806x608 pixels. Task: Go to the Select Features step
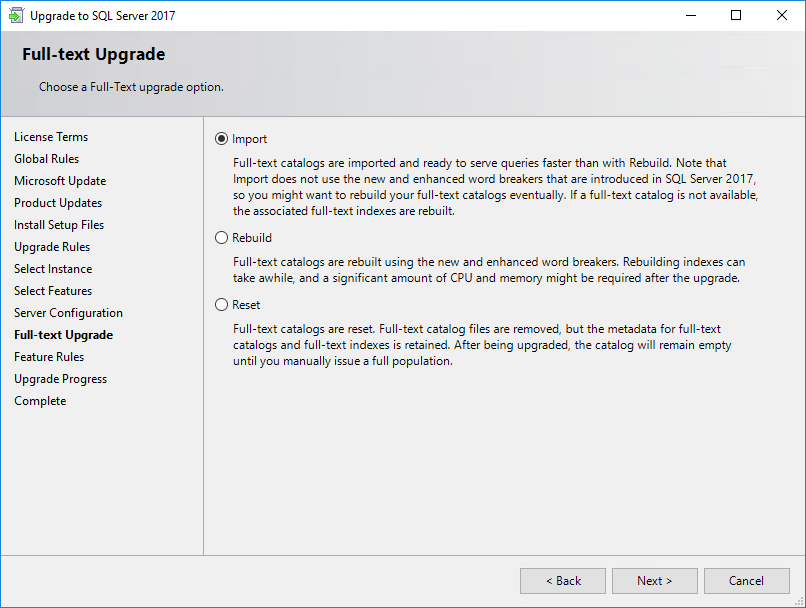[53, 291]
